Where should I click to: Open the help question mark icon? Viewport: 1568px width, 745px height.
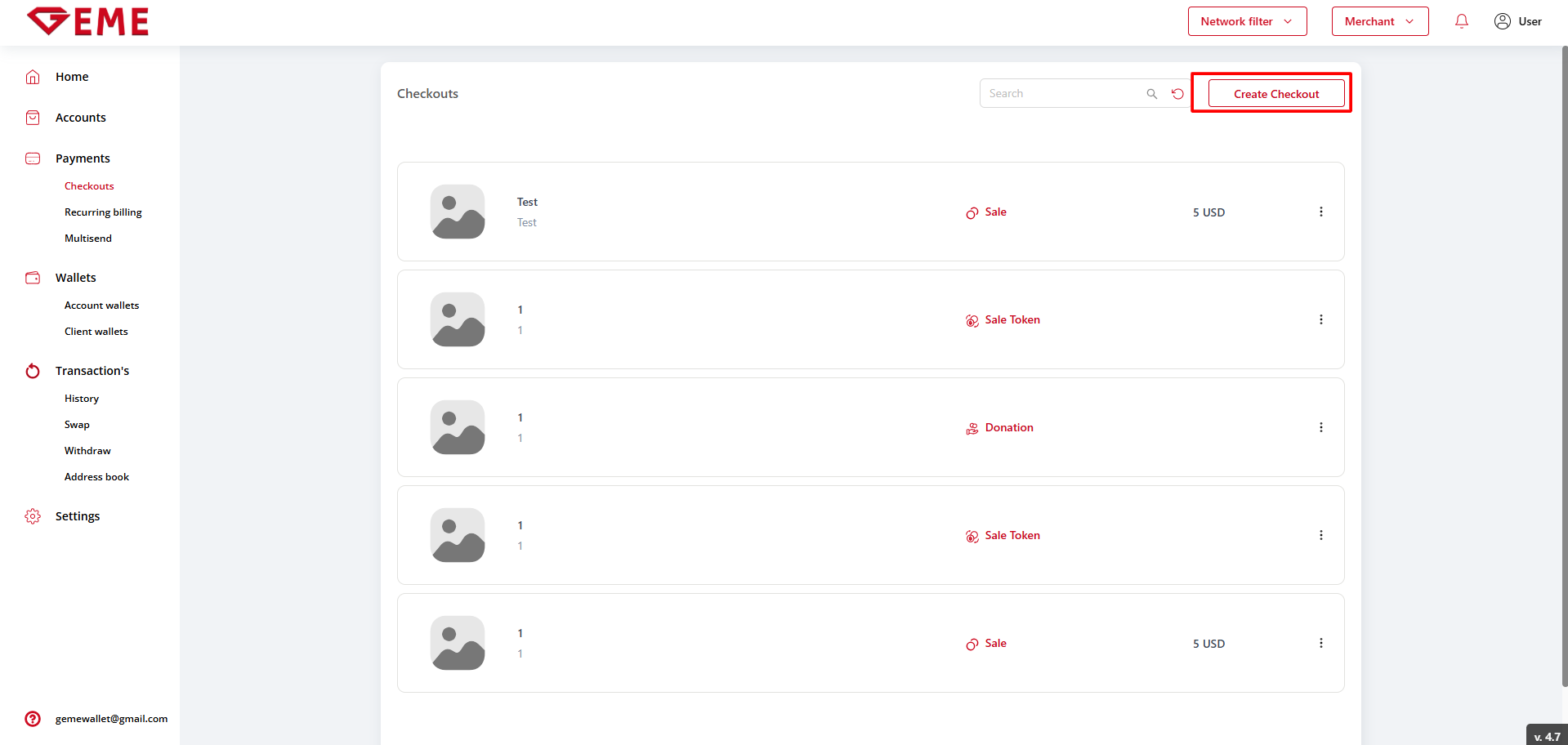coord(33,719)
